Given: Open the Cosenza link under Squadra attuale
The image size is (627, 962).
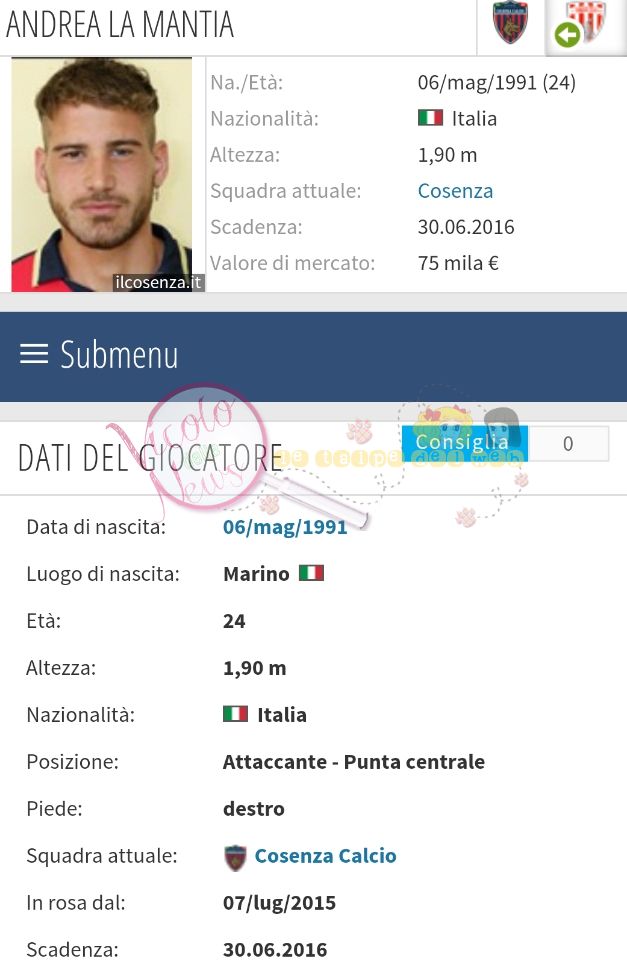Looking at the screenshot, I should click(455, 191).
